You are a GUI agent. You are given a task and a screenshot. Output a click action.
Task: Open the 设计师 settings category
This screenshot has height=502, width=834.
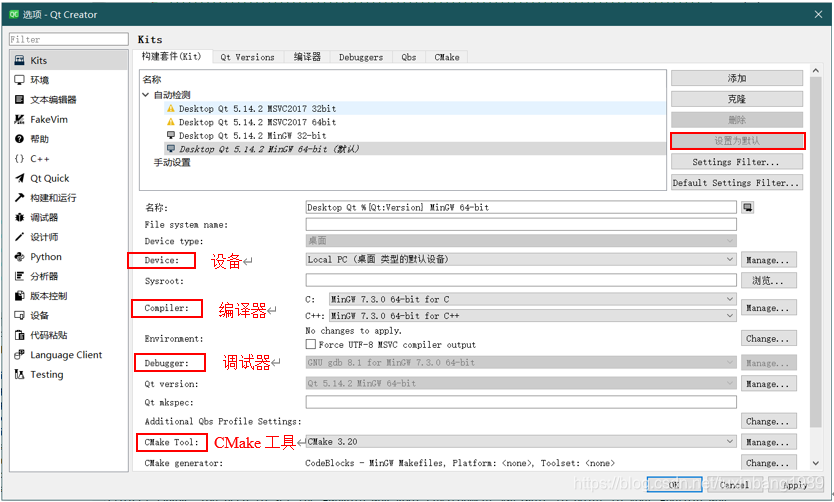coord(69,237)
